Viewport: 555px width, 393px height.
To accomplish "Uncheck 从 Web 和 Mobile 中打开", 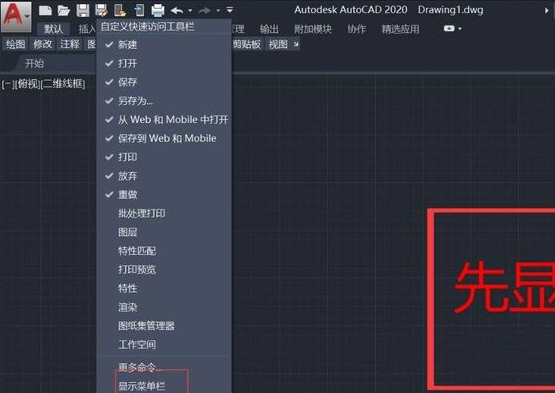I will tap(164, 120).
